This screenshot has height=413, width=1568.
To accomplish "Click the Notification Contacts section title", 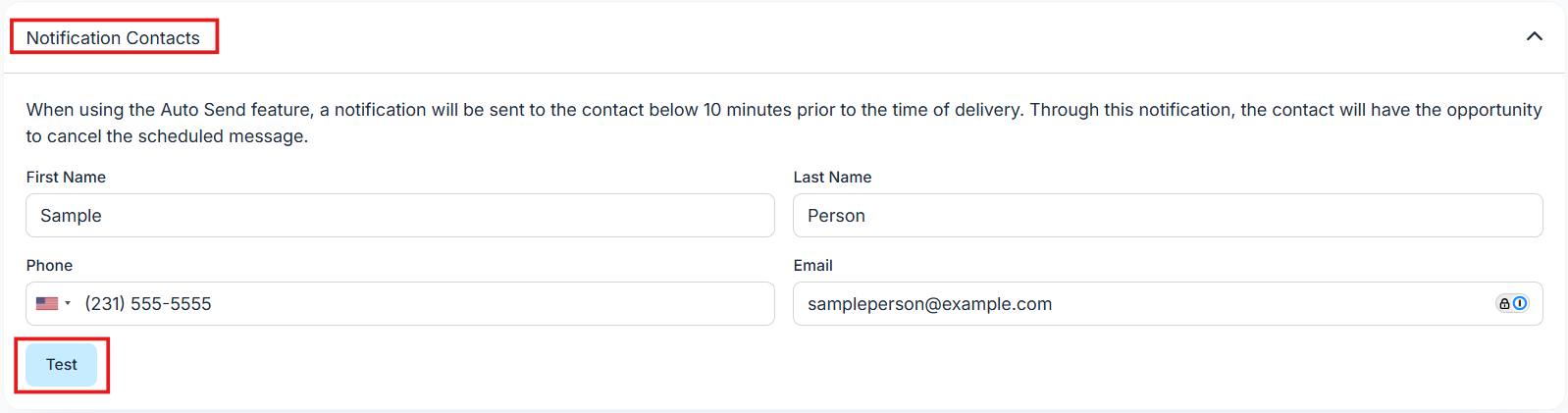I will point(113,38).
